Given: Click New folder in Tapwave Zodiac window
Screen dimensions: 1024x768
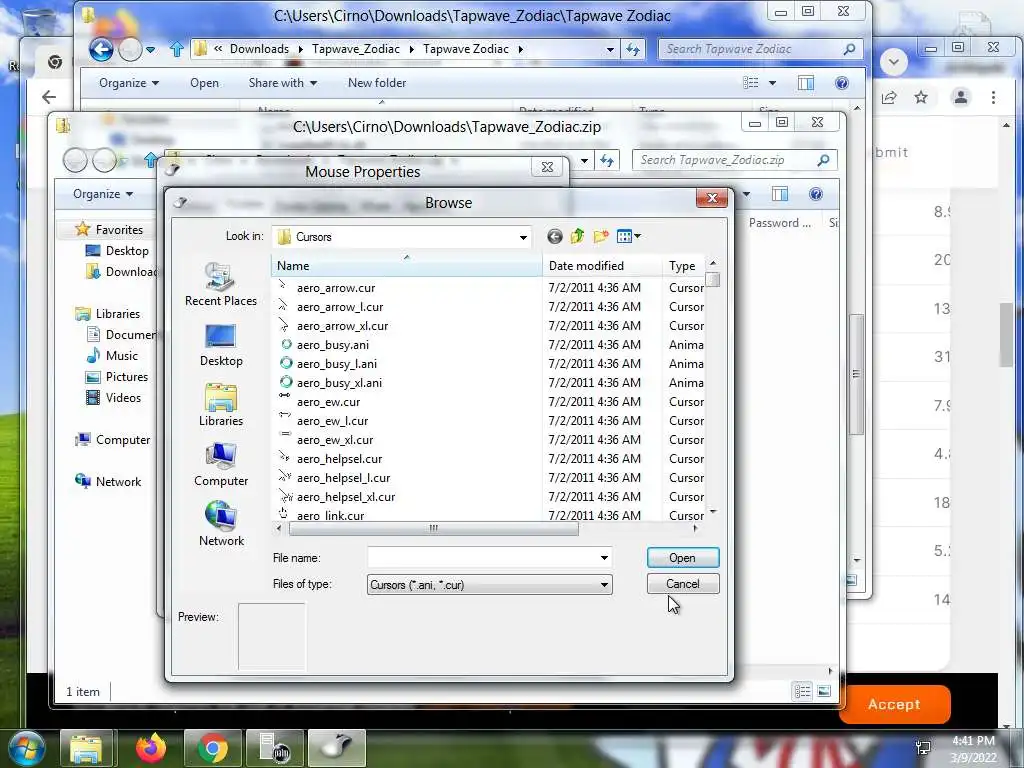Looking at the screenshot, I should click(x=377, y=83).
